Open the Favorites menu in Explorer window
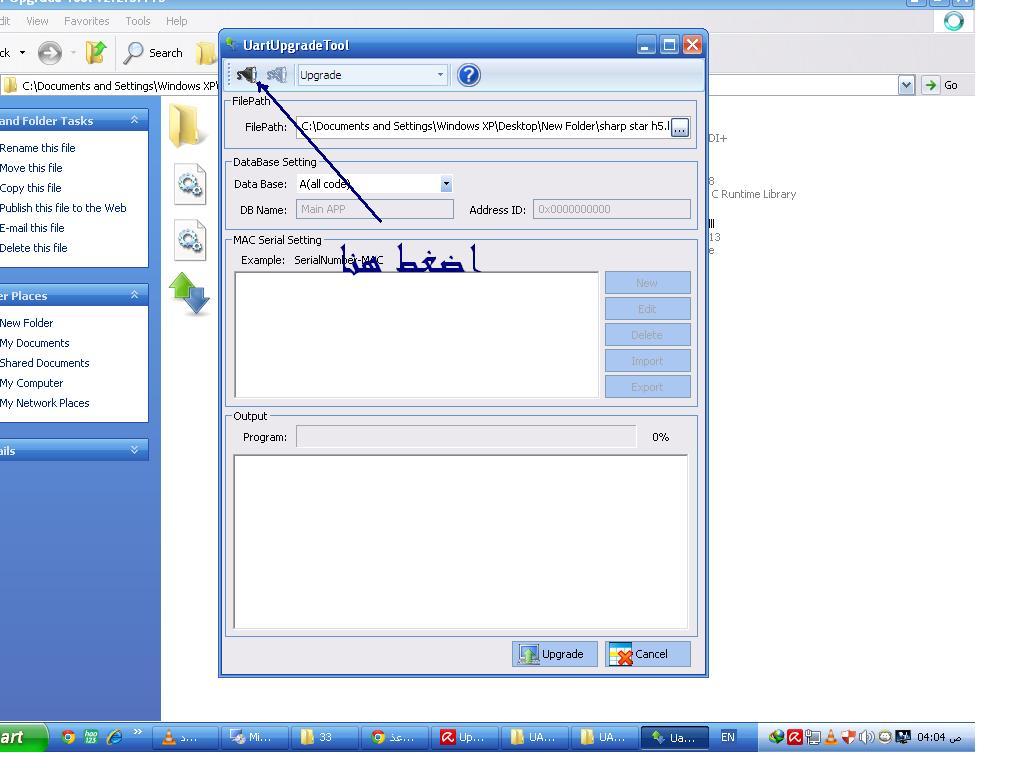 coord(86,21)
